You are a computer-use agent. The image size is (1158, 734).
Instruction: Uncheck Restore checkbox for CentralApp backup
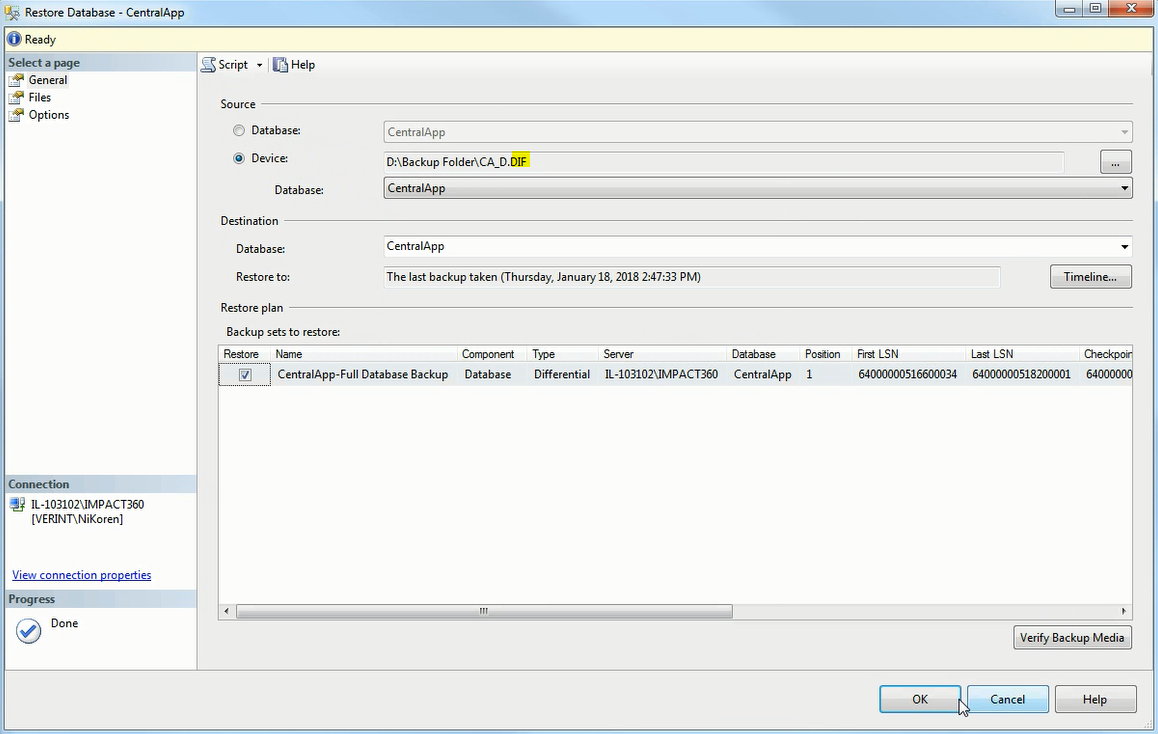(x=245, y=375)
